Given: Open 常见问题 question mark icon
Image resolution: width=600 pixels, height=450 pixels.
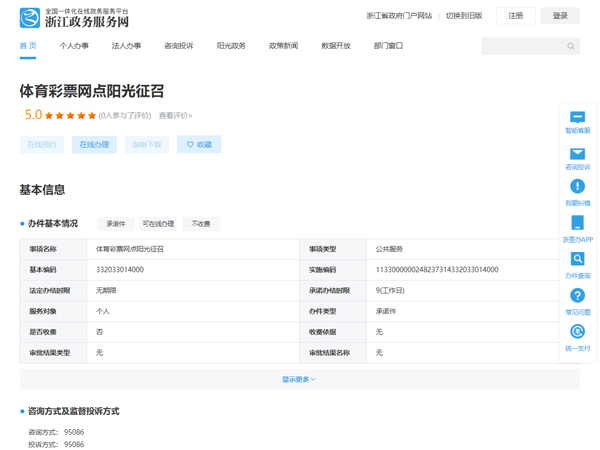Looking at the screenshot, I should coord(577,296).
